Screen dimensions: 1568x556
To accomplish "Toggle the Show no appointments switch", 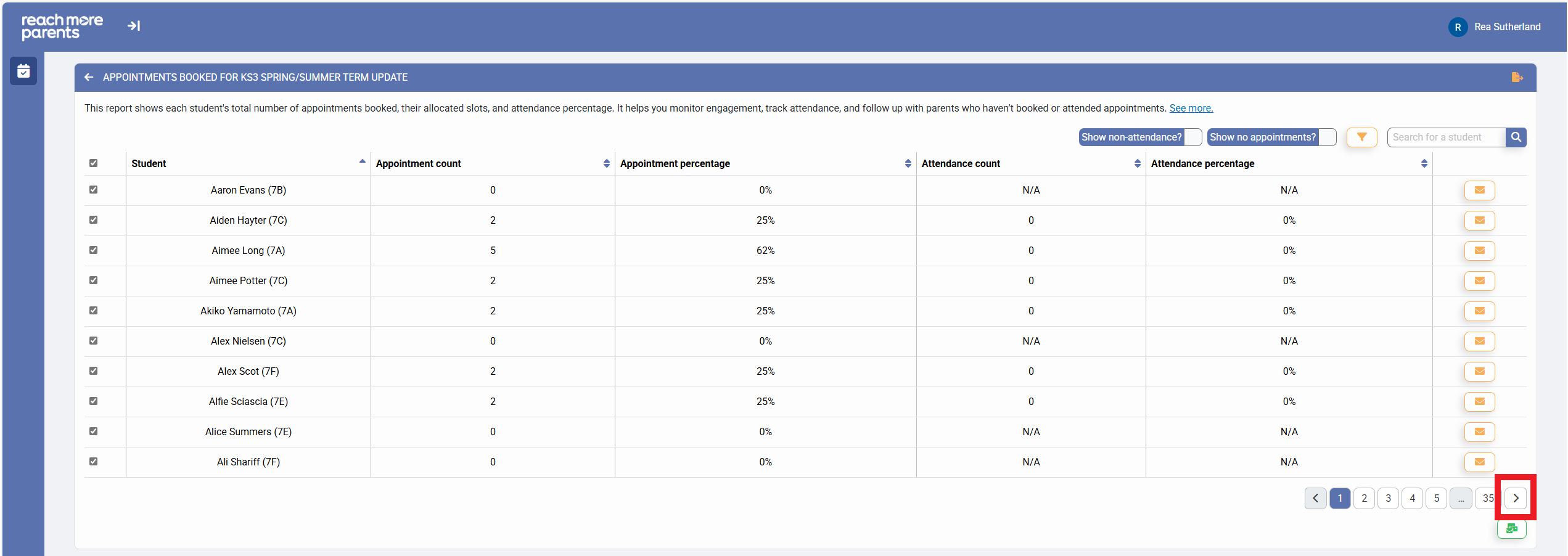I will pyautogui.click(x=1327, y=137).
